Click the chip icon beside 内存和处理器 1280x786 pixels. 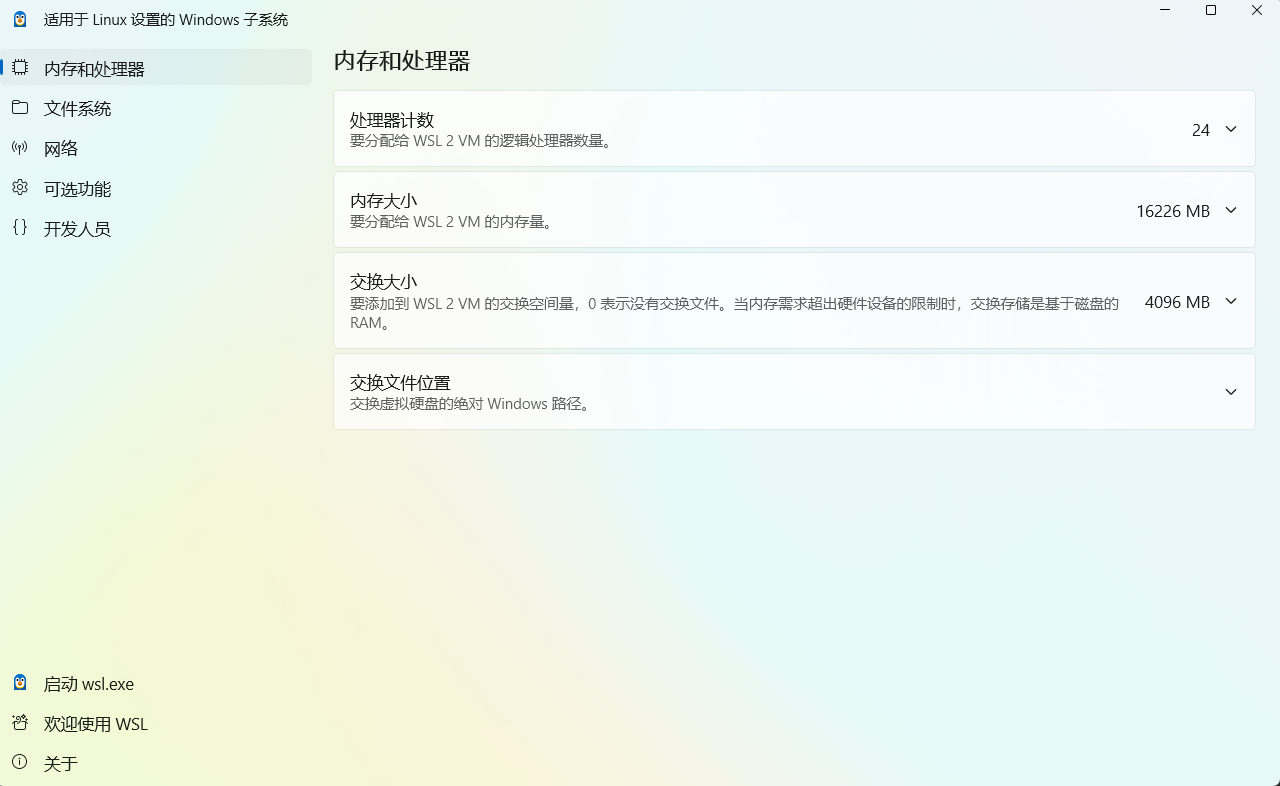point(20,68)
